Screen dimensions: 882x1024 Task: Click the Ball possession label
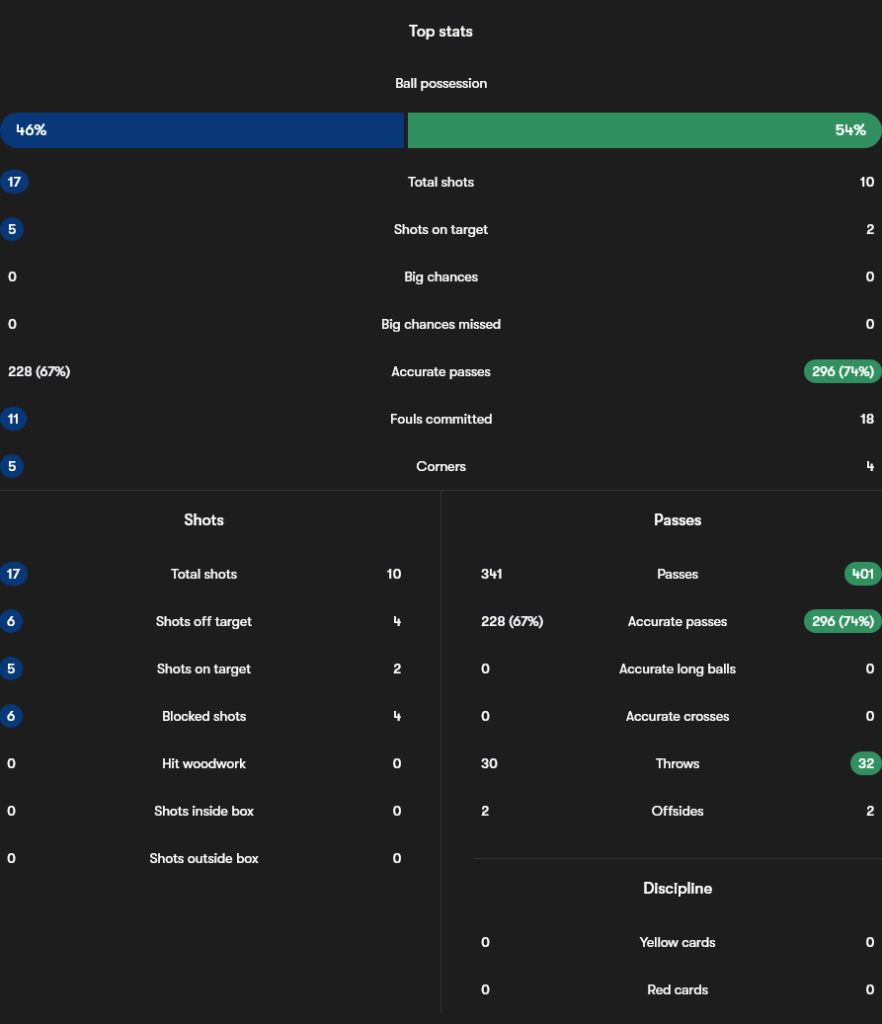pyautogui.click(x=441, y=83)
